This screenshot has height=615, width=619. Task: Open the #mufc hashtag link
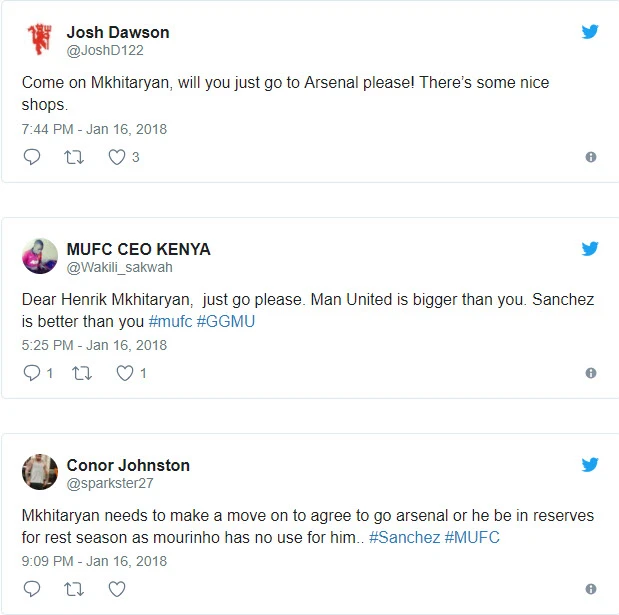click(x=171, y=321)
